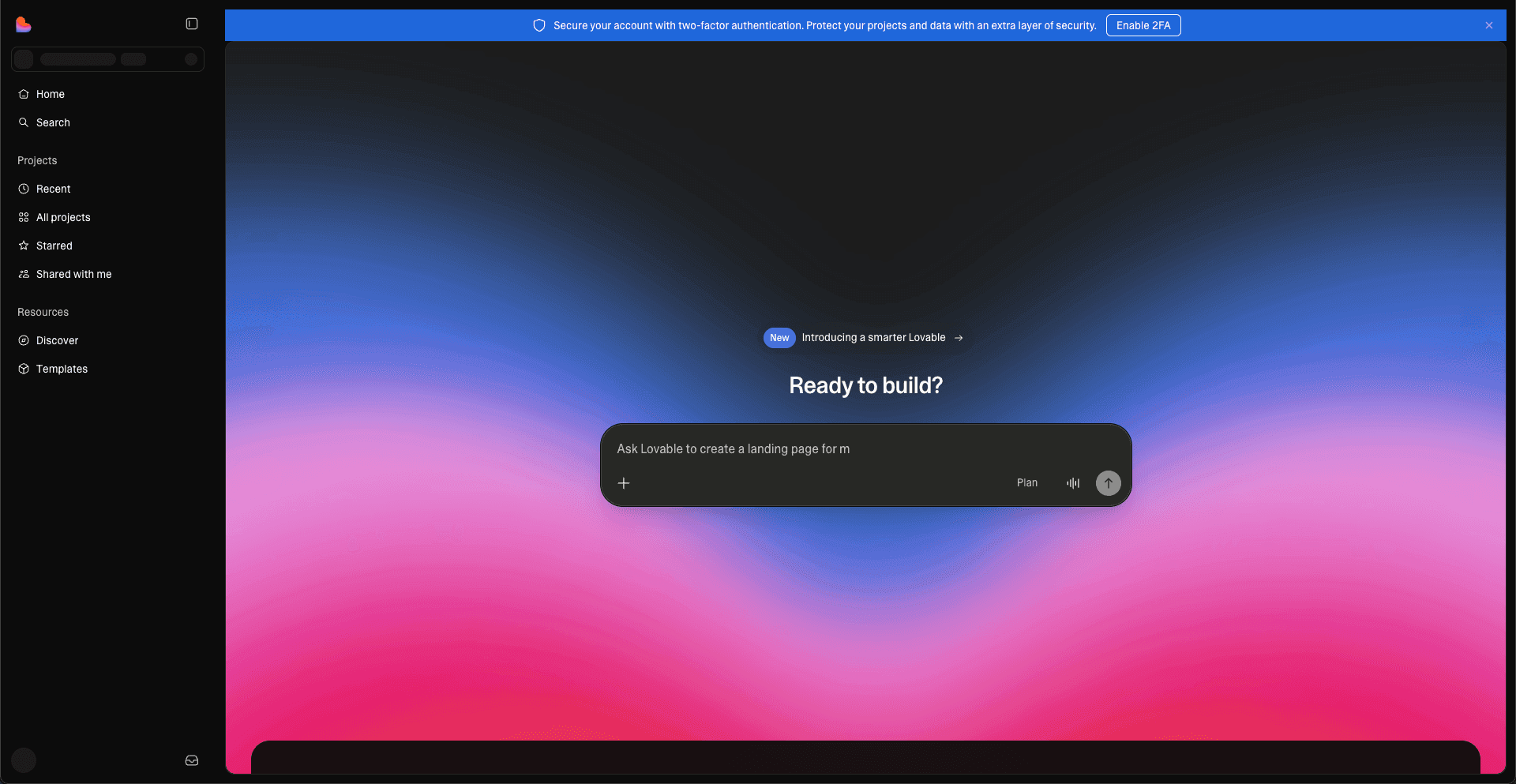Browse Templates in sidebar
The image size is (1516, 784).
tap(62, 369)
